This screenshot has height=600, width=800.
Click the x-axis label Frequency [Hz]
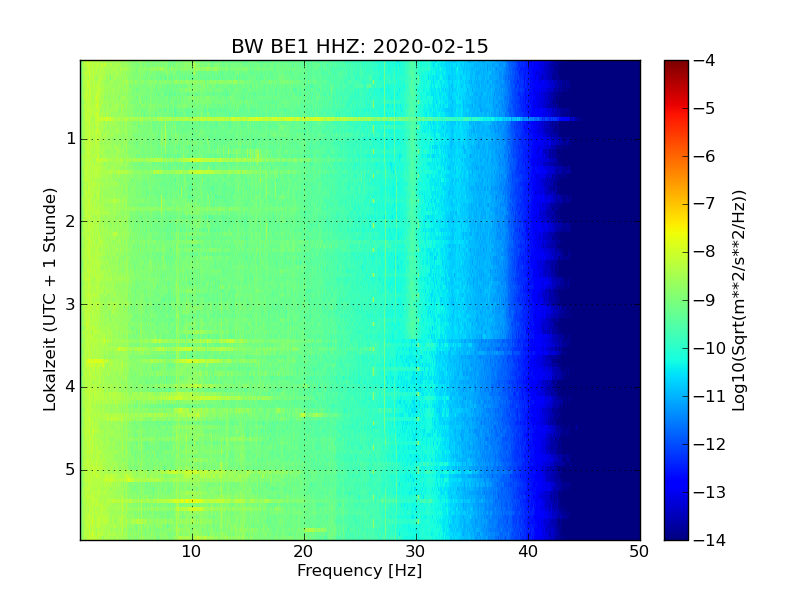[x=360, y=570]
